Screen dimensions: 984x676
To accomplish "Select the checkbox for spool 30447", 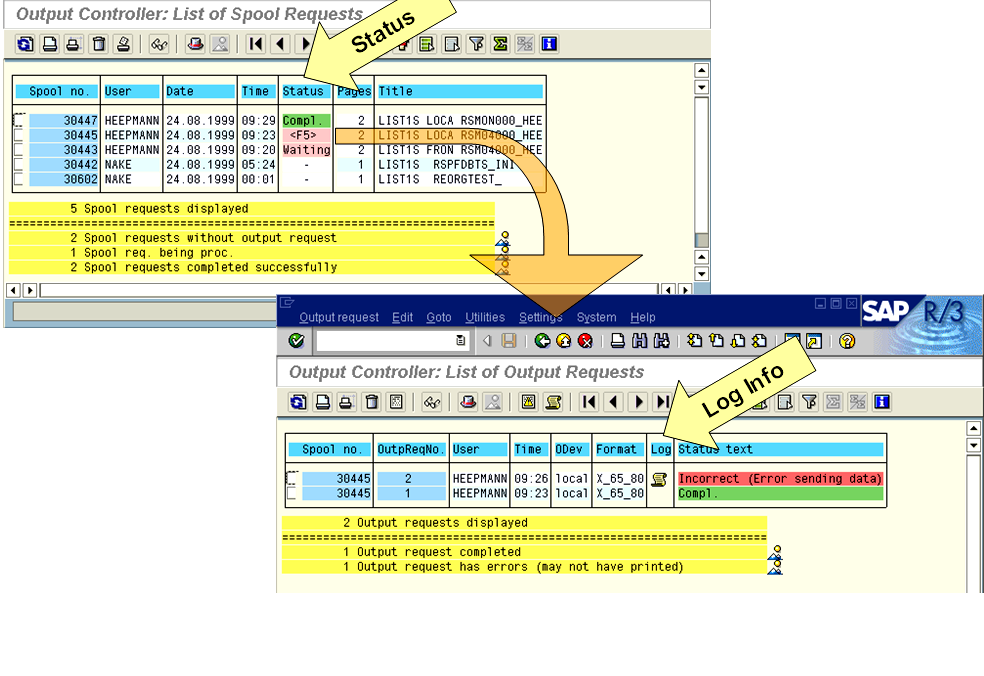I will (20, 119).
